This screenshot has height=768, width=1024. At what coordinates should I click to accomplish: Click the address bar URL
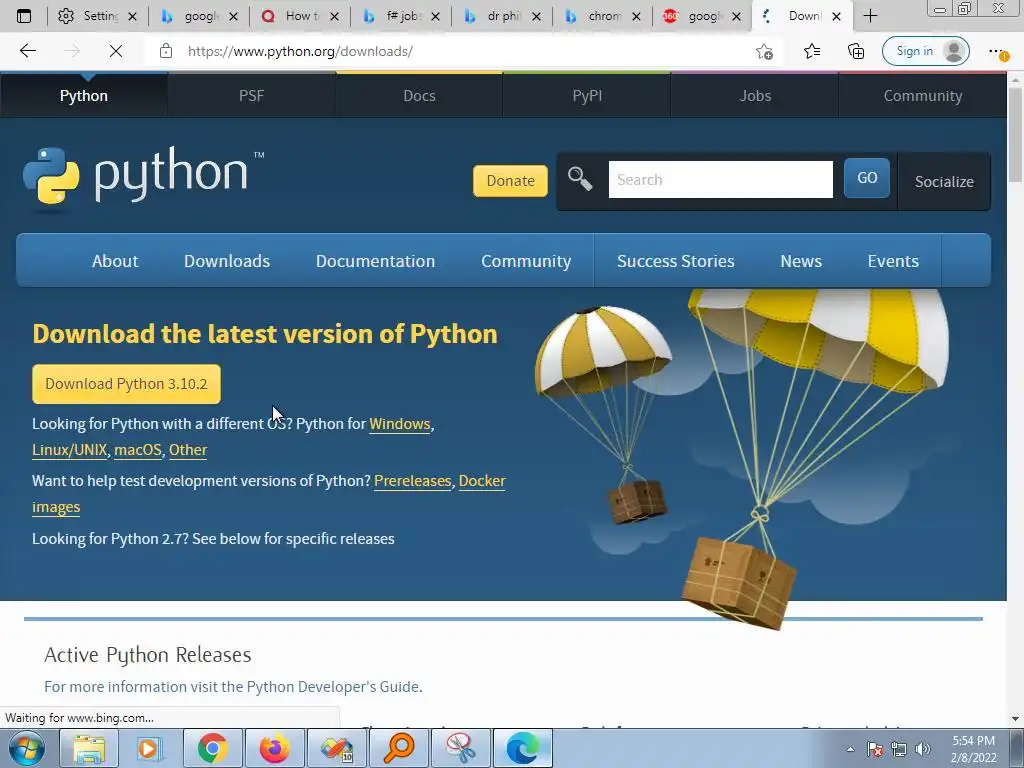pos(300,51)
